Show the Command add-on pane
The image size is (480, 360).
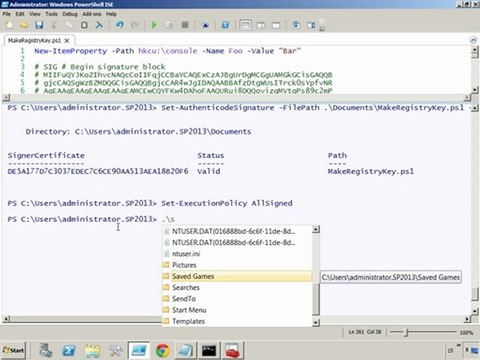pyautogui.click(x=311, y=25)
